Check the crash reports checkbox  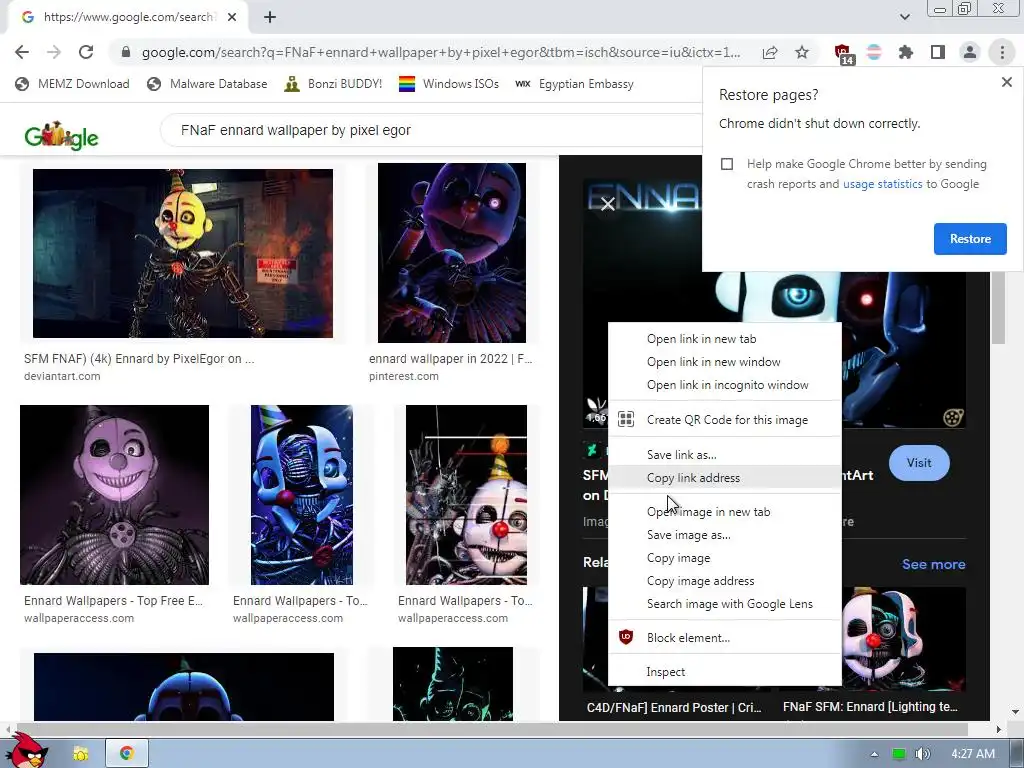[x=727, y=164]
